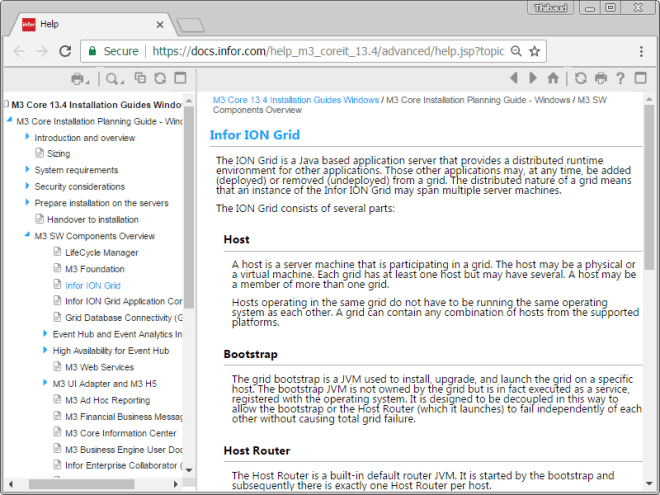
Task: Bookmark this page with the star icon
Action: (x=535, y=51)
